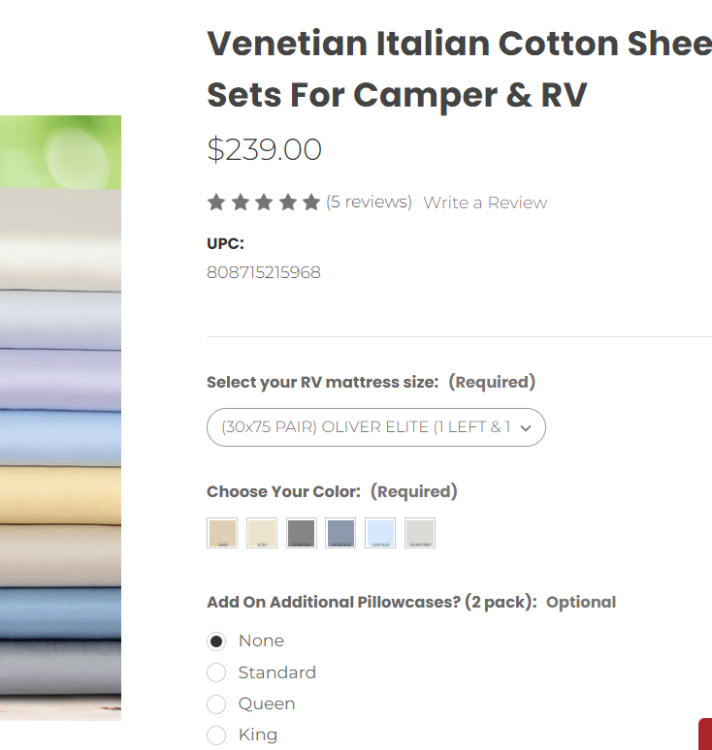Click the first rating star
The width and height of the screenshot is (712, 750).
[216, 203]
